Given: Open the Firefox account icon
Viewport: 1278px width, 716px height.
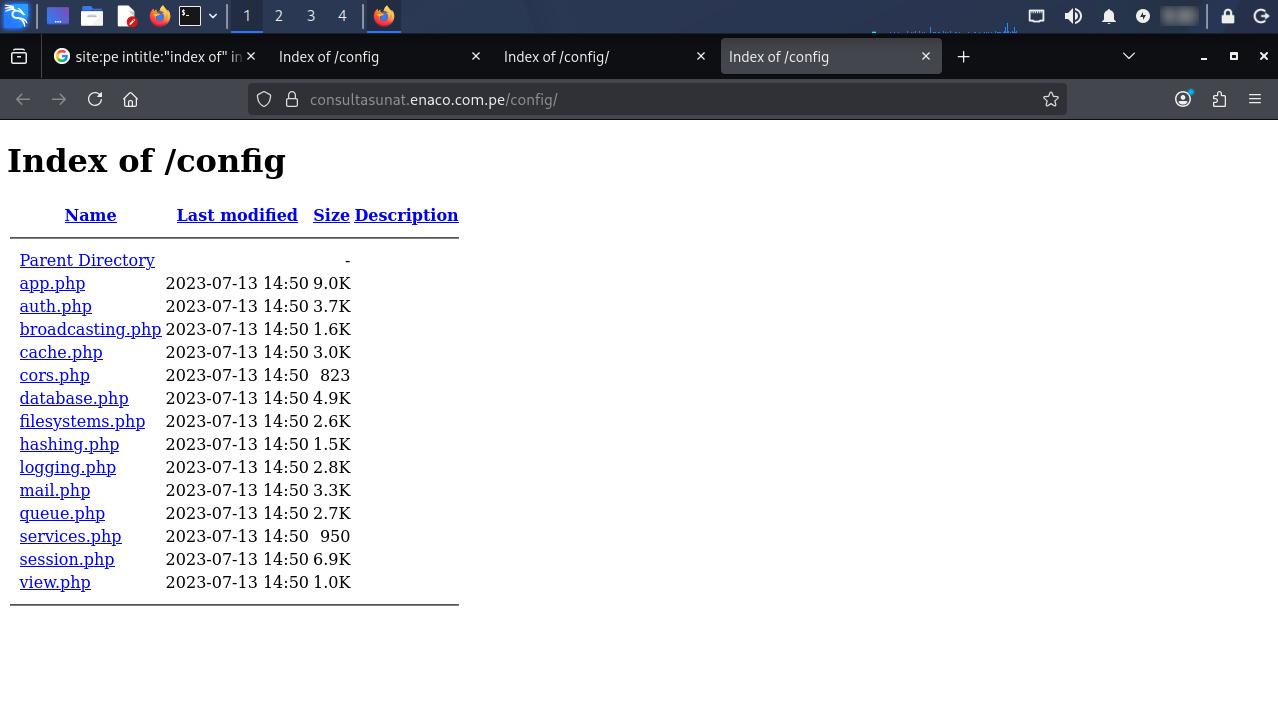Looking at the screenshot, I should point(1183,99).
